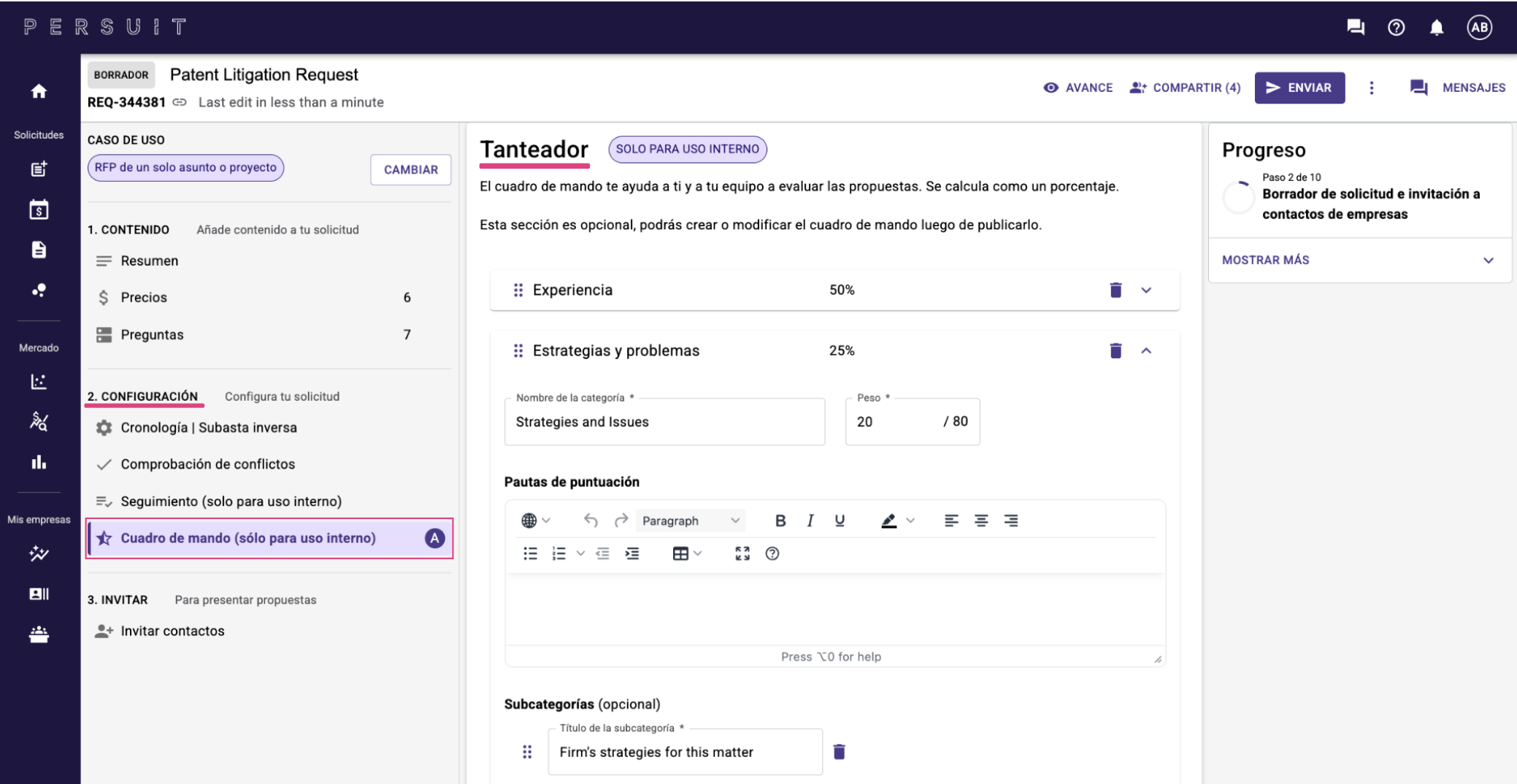Expand the Experiencia category
1517x784 pixels.
tap(1146, 290)
